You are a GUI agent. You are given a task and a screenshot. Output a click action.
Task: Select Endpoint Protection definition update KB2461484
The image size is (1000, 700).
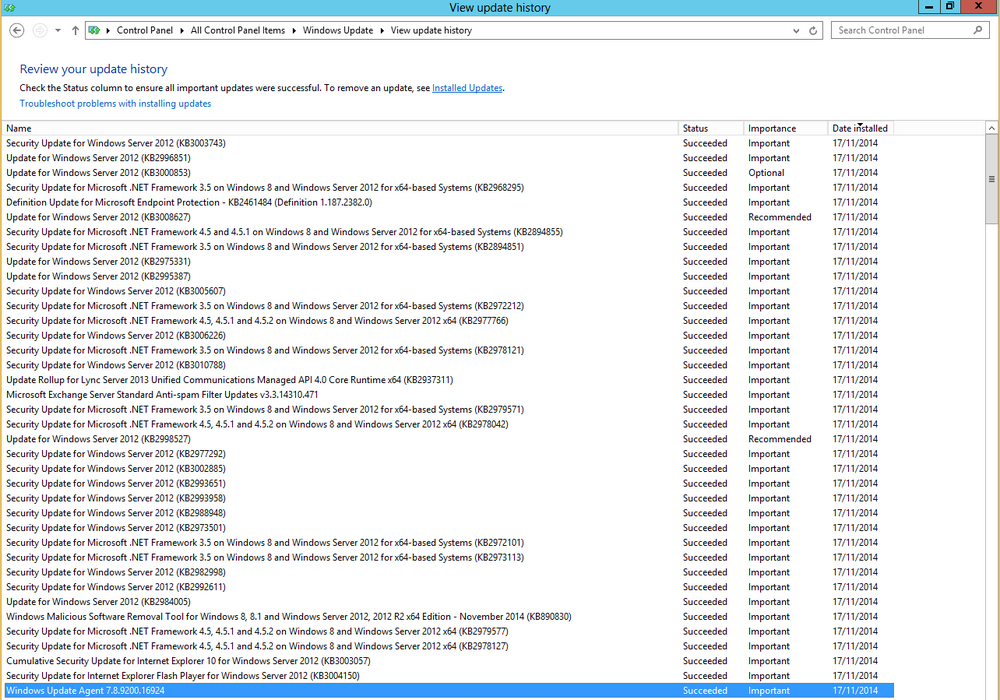(x=449, y=202)
